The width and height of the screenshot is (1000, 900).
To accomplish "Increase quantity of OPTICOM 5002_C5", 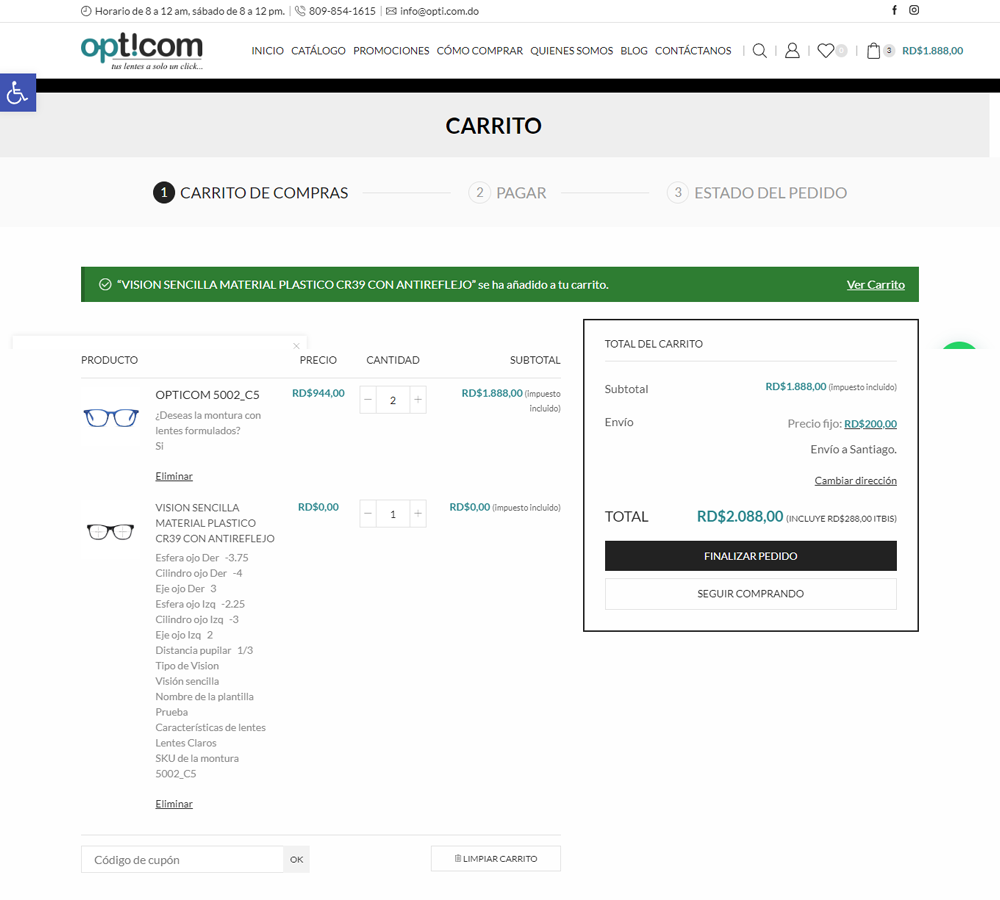I will [418, 400].
